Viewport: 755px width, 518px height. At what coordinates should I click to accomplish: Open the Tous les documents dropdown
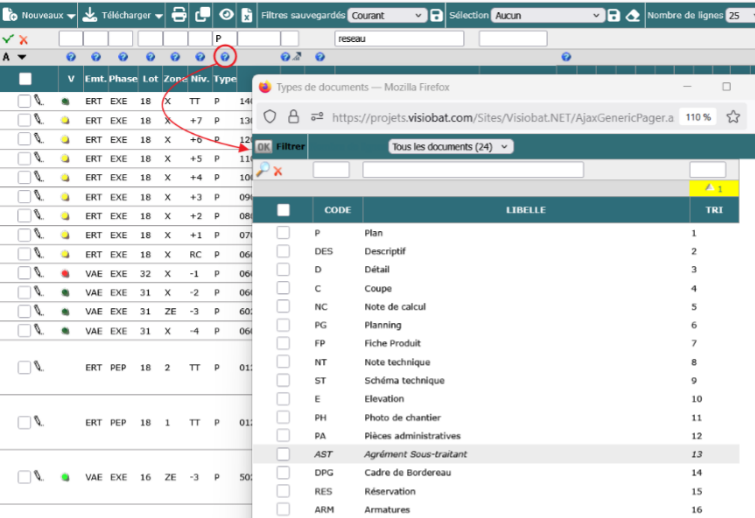(450, 147)
